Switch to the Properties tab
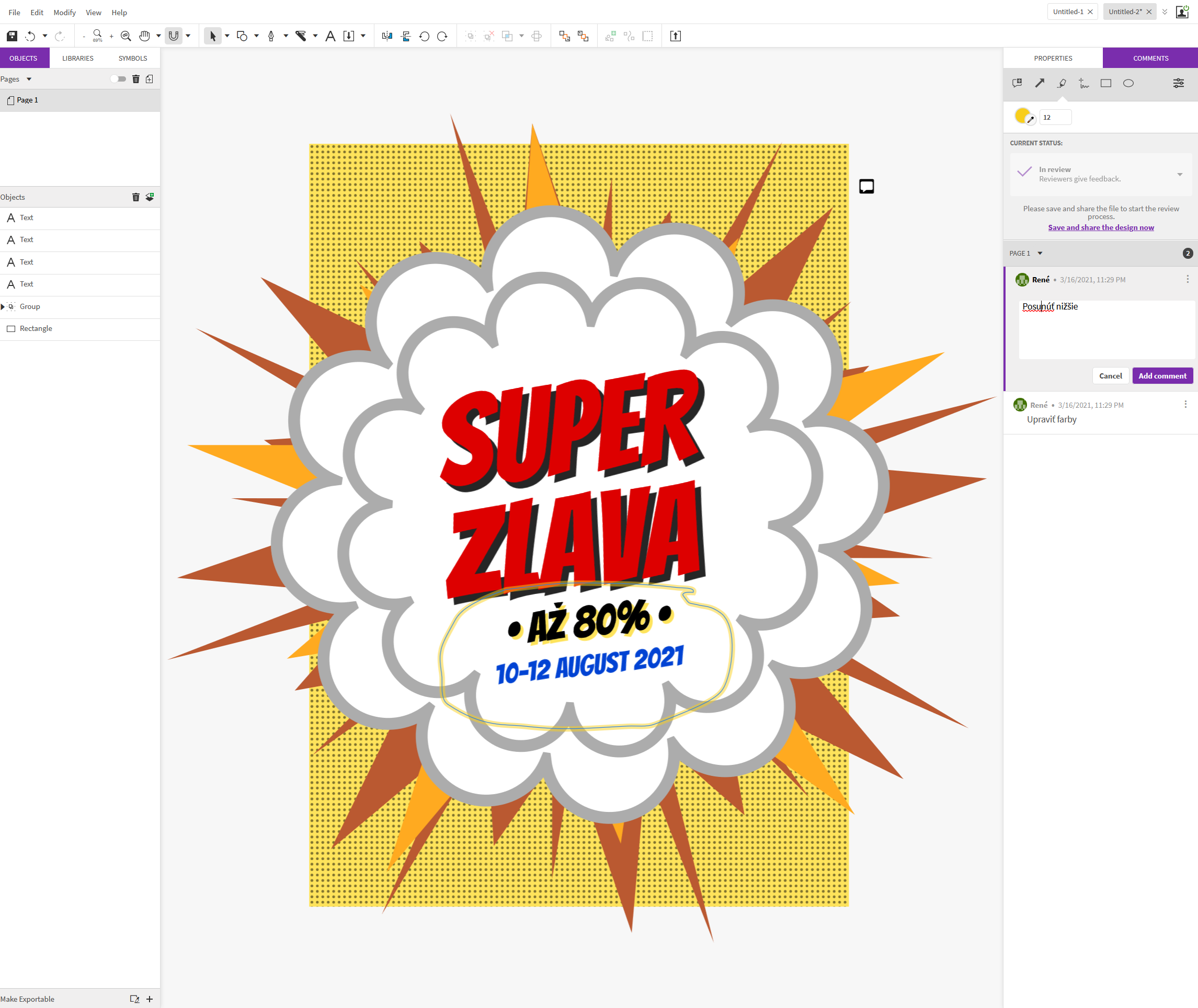 point(1053,58)
